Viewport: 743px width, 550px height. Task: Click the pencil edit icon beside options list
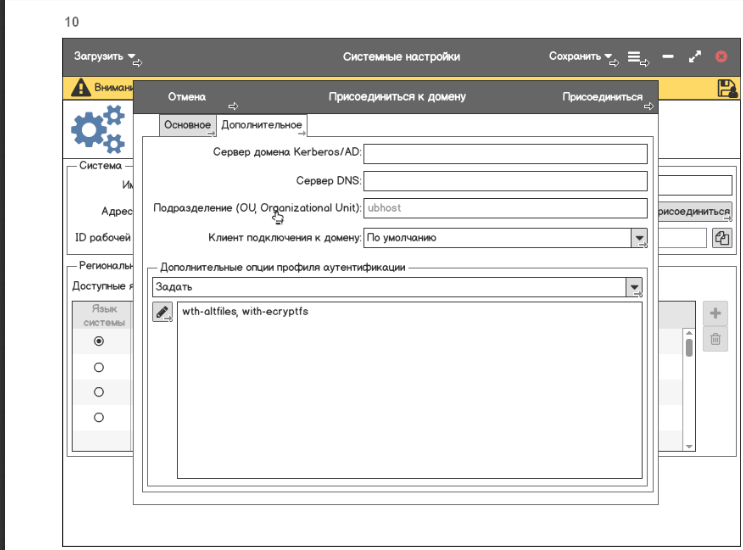[x=162, y=313]
